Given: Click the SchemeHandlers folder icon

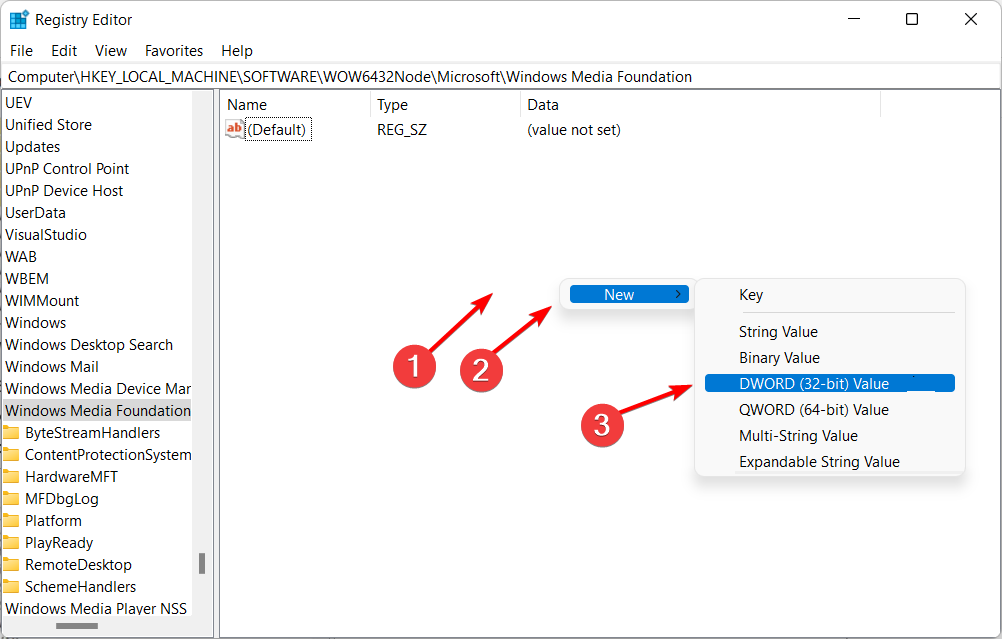Looking at the screenshot, I should [11, 587].
